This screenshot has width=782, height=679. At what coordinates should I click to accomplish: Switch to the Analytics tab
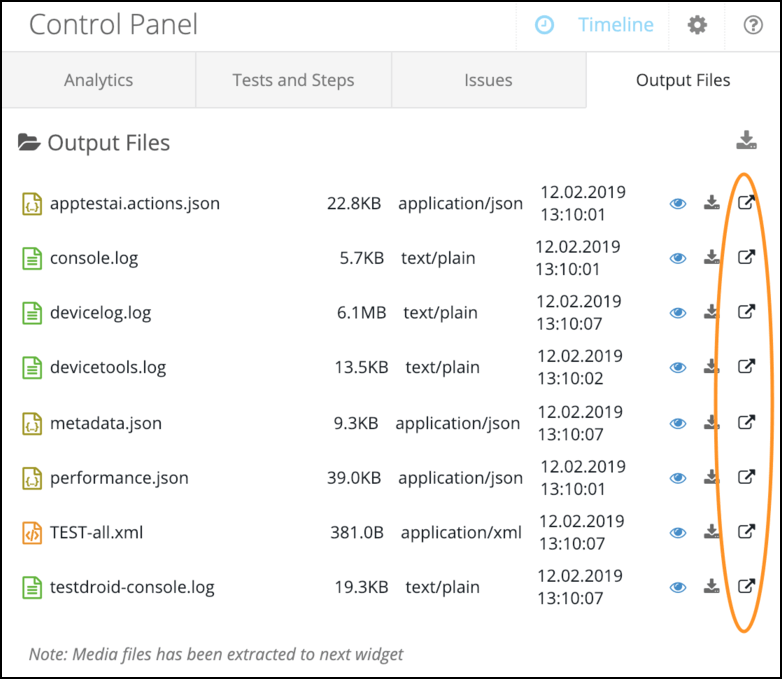(x=98, y=80)
